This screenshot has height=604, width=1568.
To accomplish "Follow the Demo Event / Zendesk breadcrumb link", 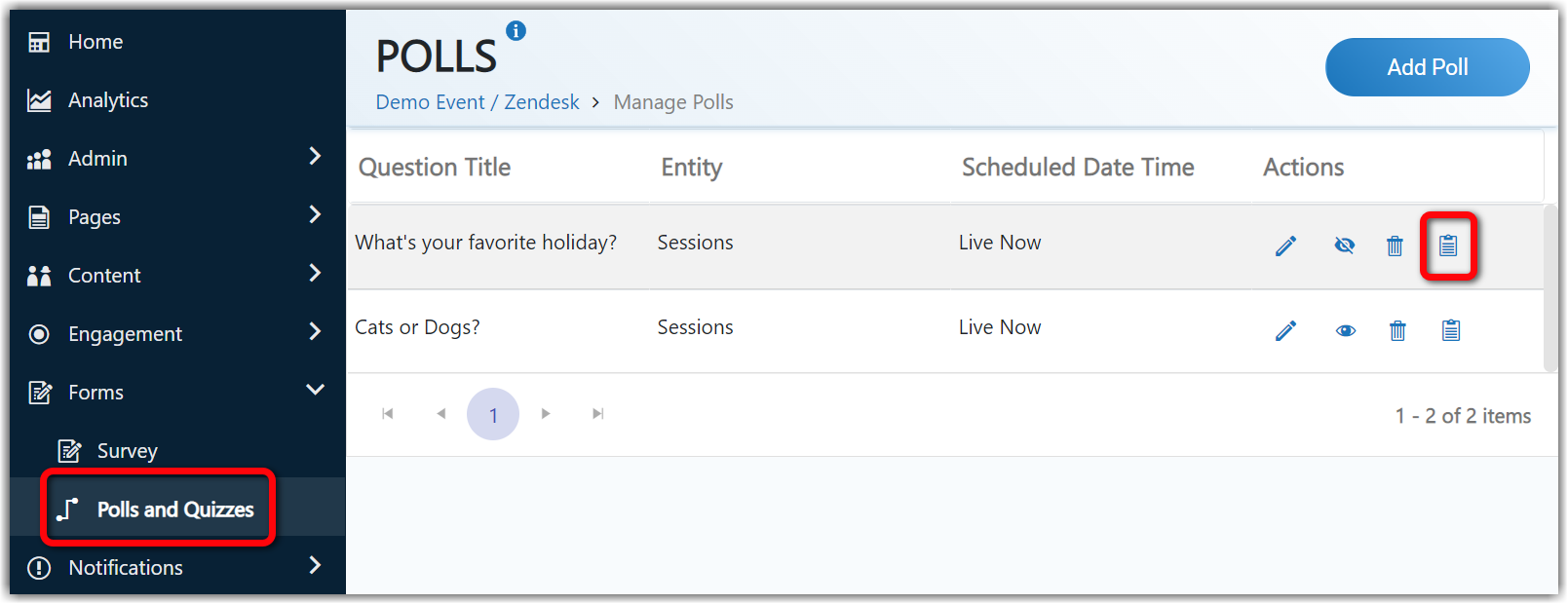I will click(x=478, y=102).
